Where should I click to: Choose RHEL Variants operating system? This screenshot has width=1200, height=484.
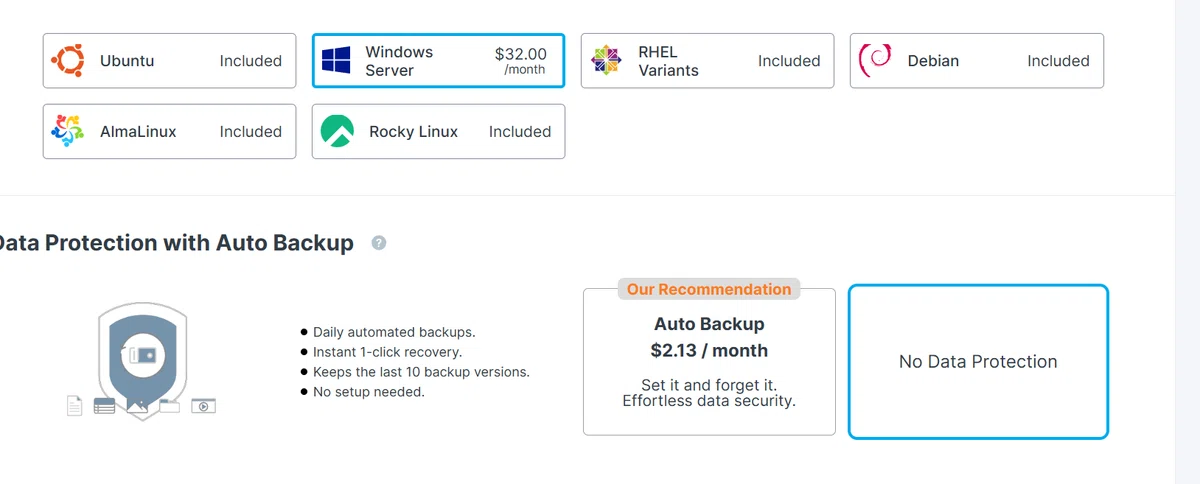click(x=707, y=61)
